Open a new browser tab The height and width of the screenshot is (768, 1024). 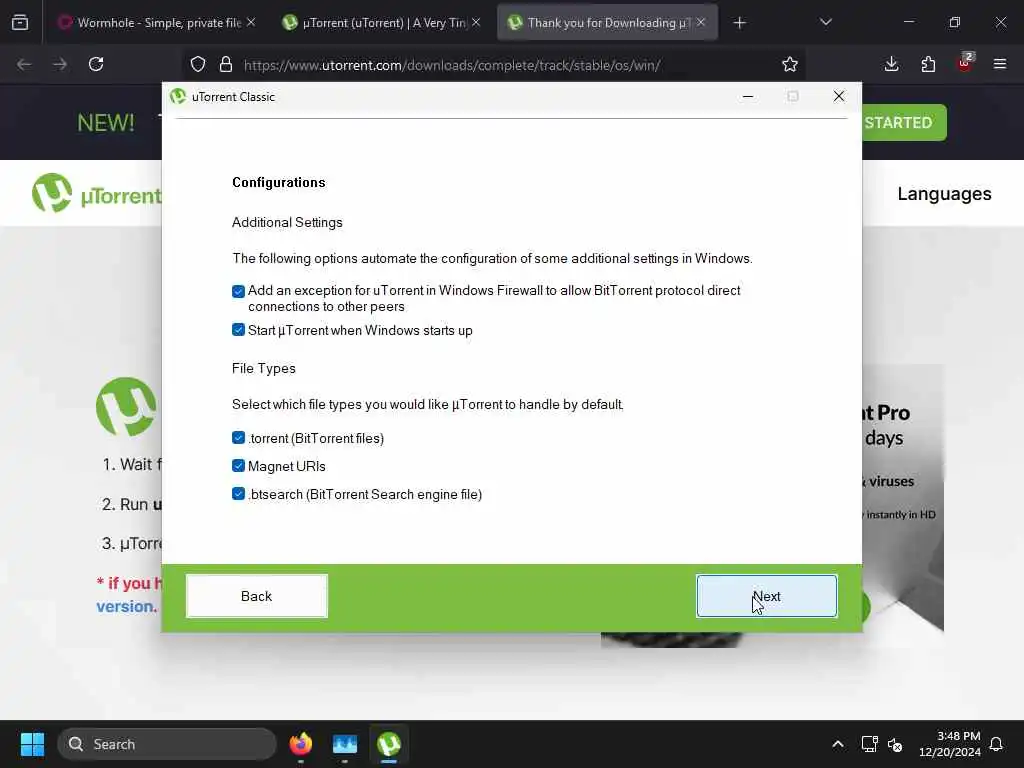(x=739, y=23)
